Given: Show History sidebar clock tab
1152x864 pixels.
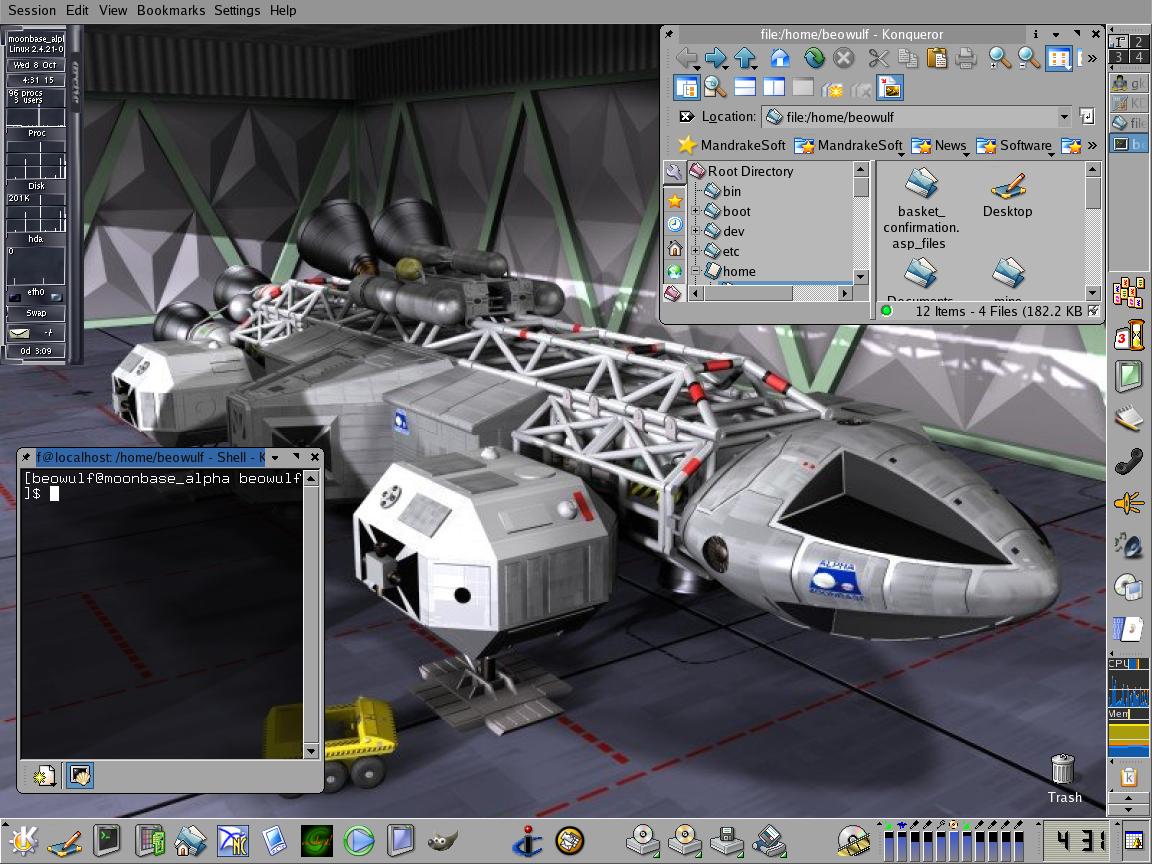Looking at the screenshot, I should (674, 224).
